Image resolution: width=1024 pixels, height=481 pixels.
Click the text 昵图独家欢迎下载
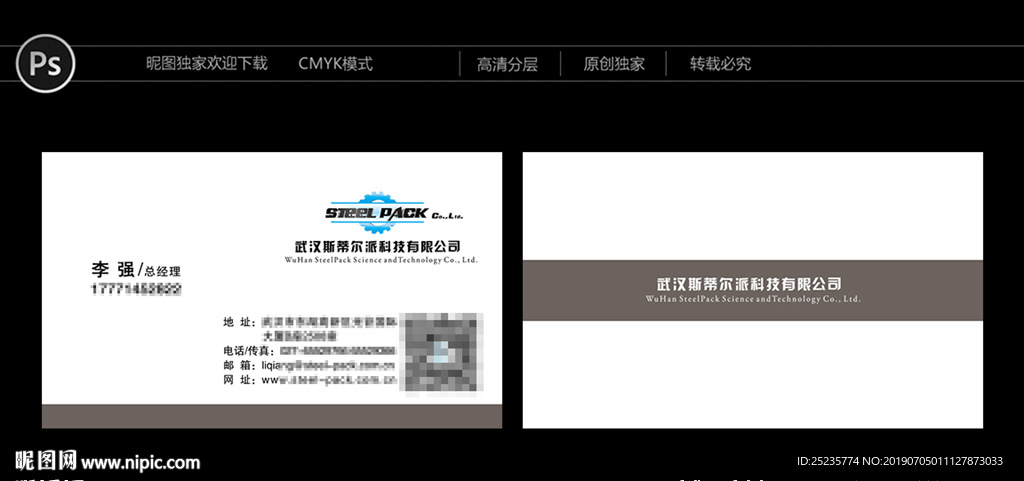click(x=206, y=63)
